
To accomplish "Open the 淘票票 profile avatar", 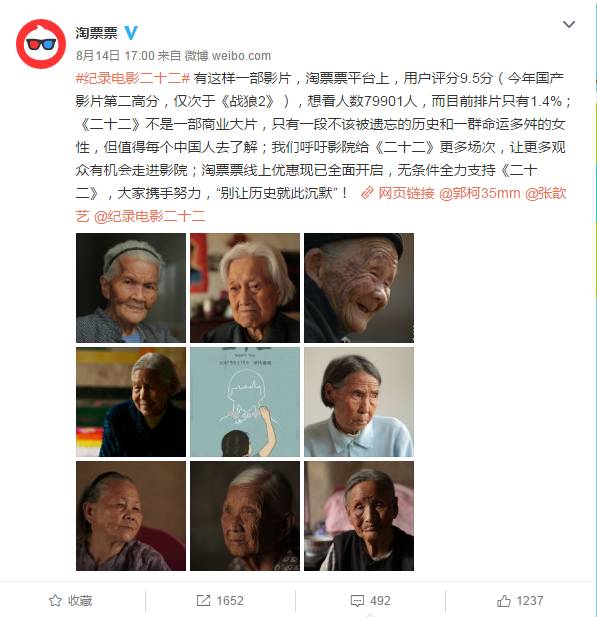I will coord(41,44).
